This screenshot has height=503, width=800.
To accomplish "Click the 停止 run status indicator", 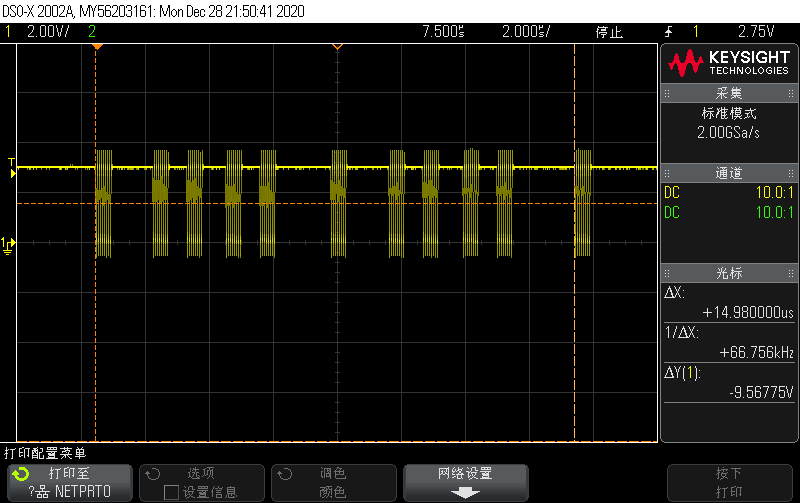I will pyautogui.click(x=609, y=32).
